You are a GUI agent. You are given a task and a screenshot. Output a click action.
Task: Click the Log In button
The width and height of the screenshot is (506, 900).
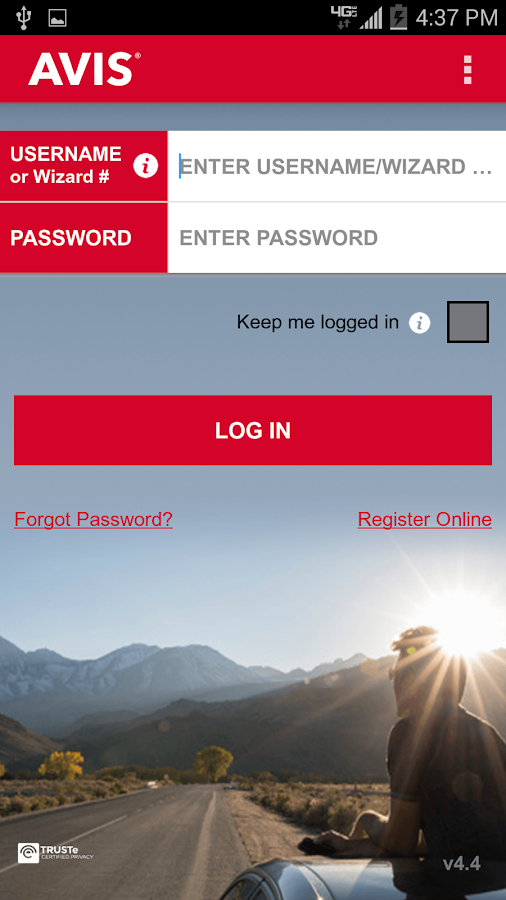click(253, 430)
